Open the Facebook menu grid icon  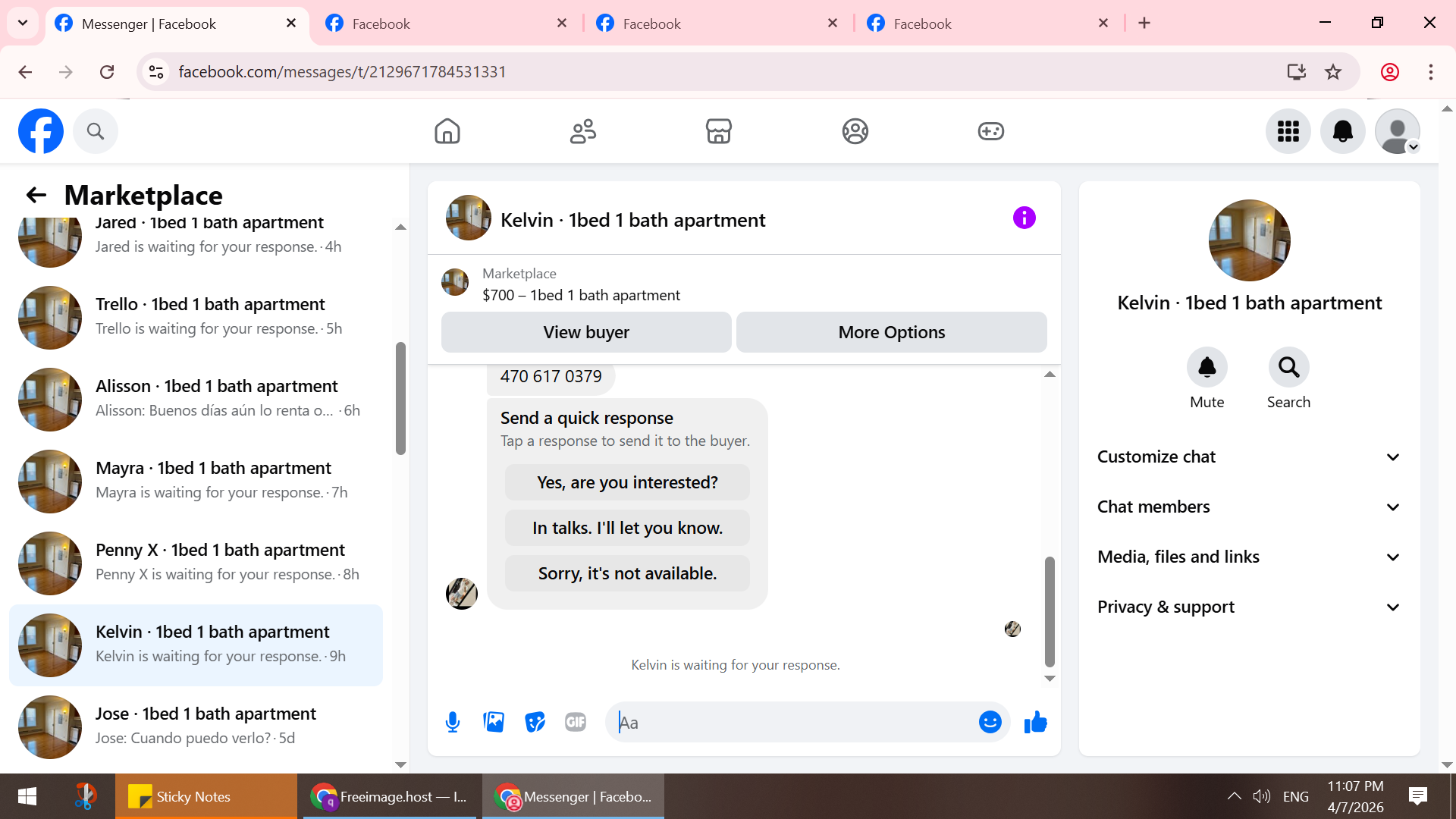1288,131
